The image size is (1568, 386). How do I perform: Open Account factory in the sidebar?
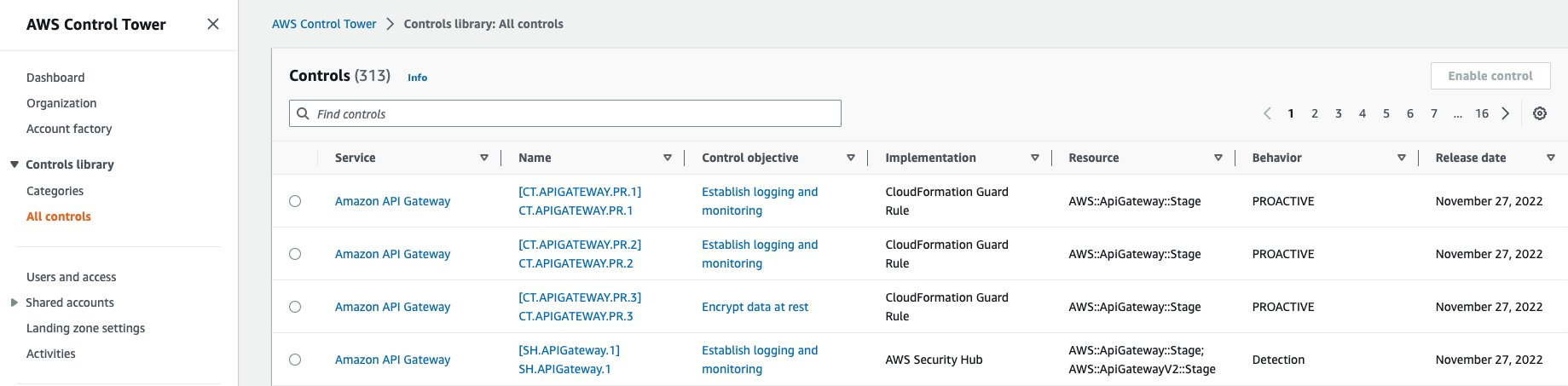(x=69, y=129)
